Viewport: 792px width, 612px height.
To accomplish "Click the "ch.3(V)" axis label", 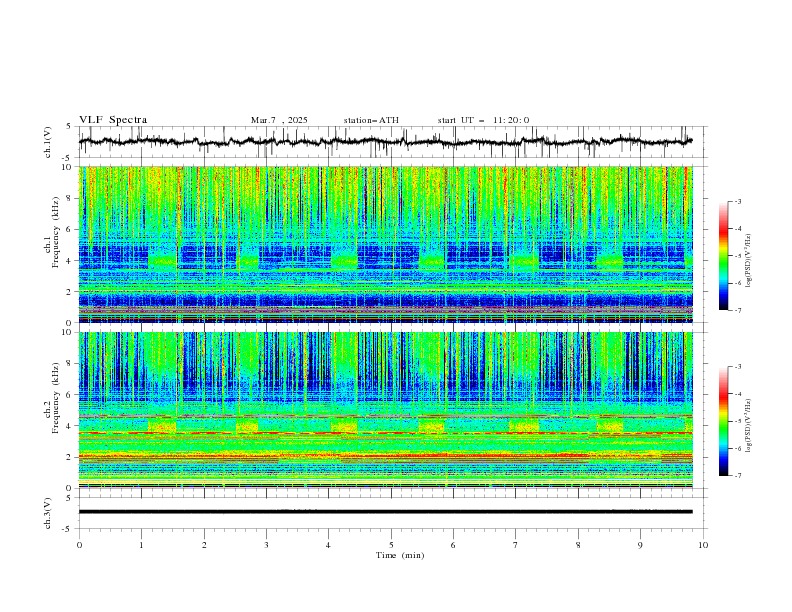I will point(48,513).
